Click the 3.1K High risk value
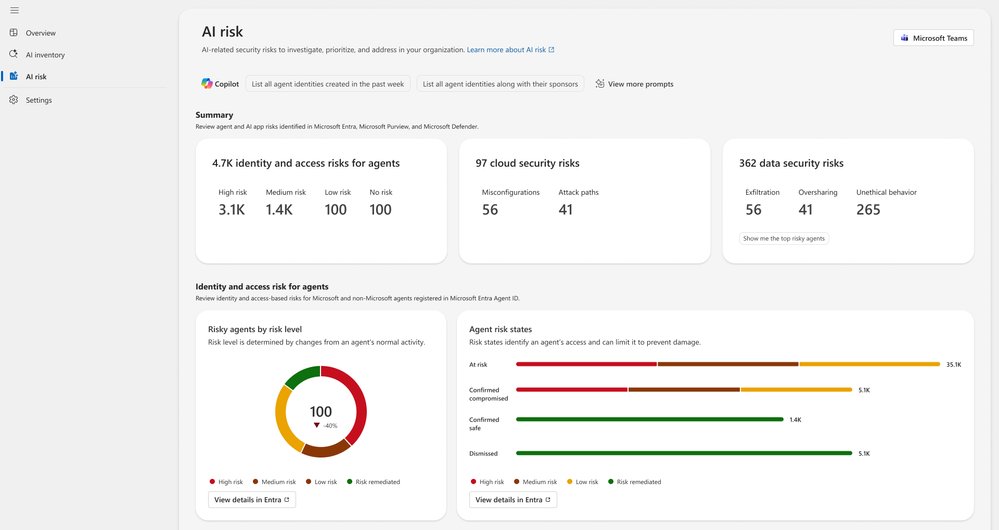The width and height of the screenshot is (999, 530). (231, 210)
